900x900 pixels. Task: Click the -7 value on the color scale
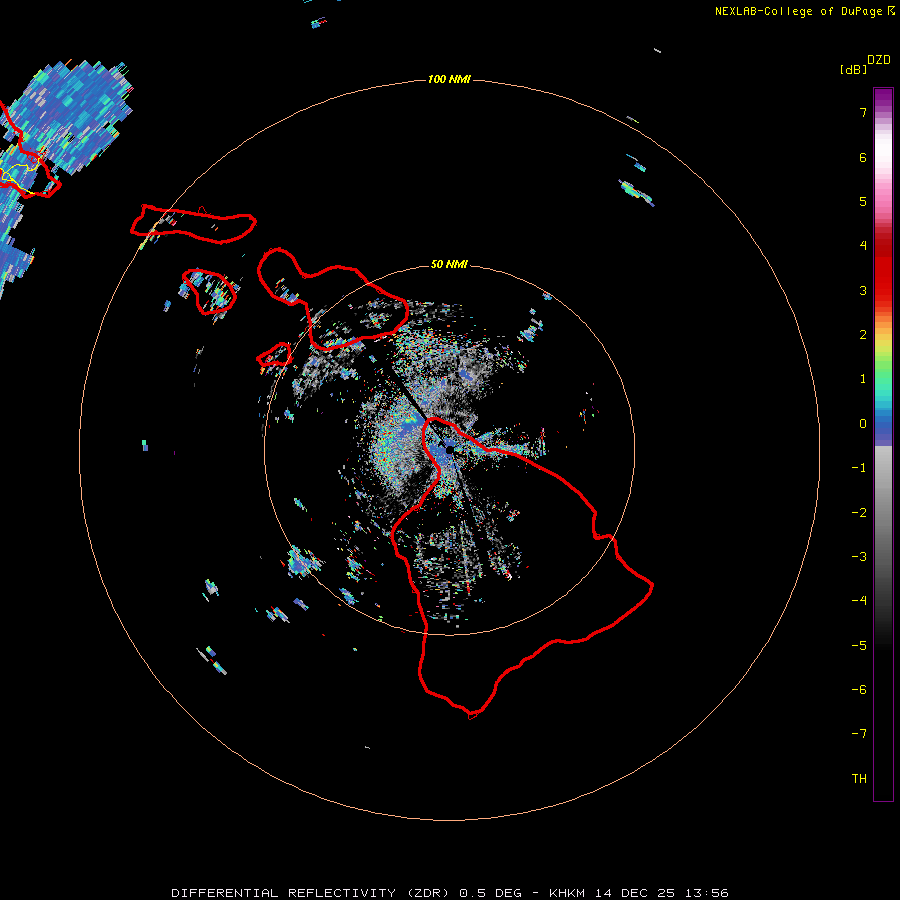pyautogui.click(x=859, y=734)
